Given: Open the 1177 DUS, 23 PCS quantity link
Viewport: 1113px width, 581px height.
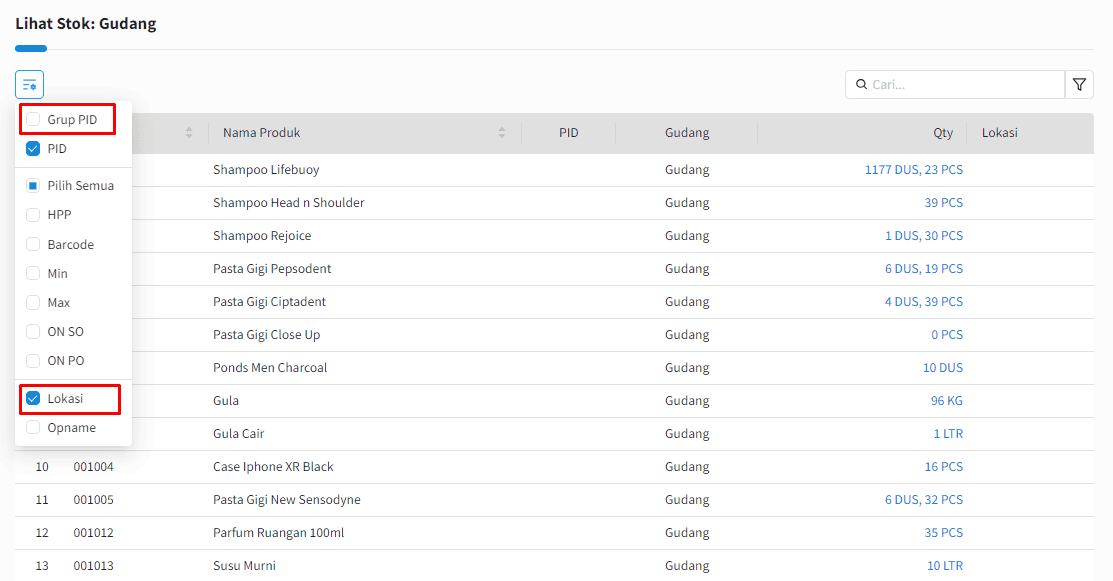Looking at the screenshot, I should click(x=914, y=170).
